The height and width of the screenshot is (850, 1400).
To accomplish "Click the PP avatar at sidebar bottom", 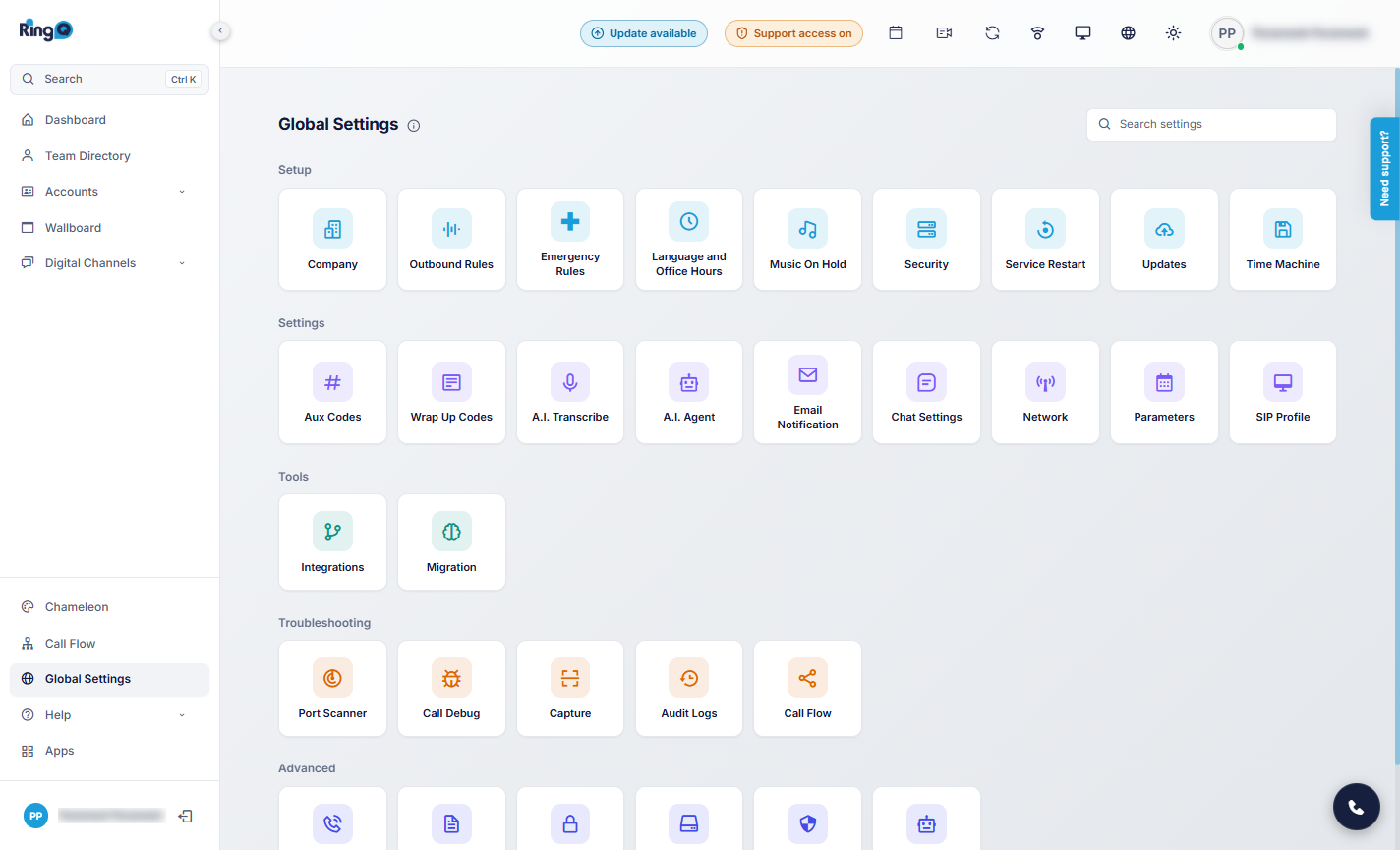I will coord(36,816).
